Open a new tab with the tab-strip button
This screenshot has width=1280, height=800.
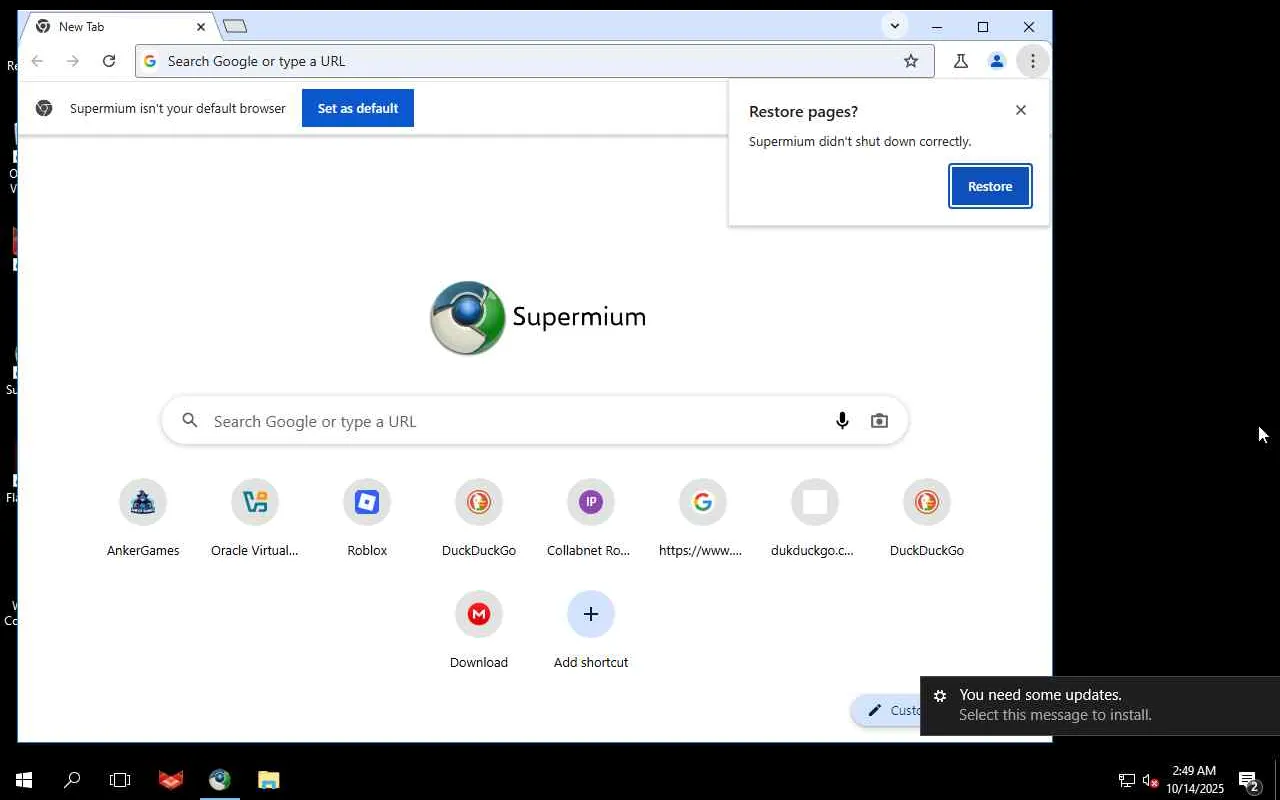click(235, 26)
